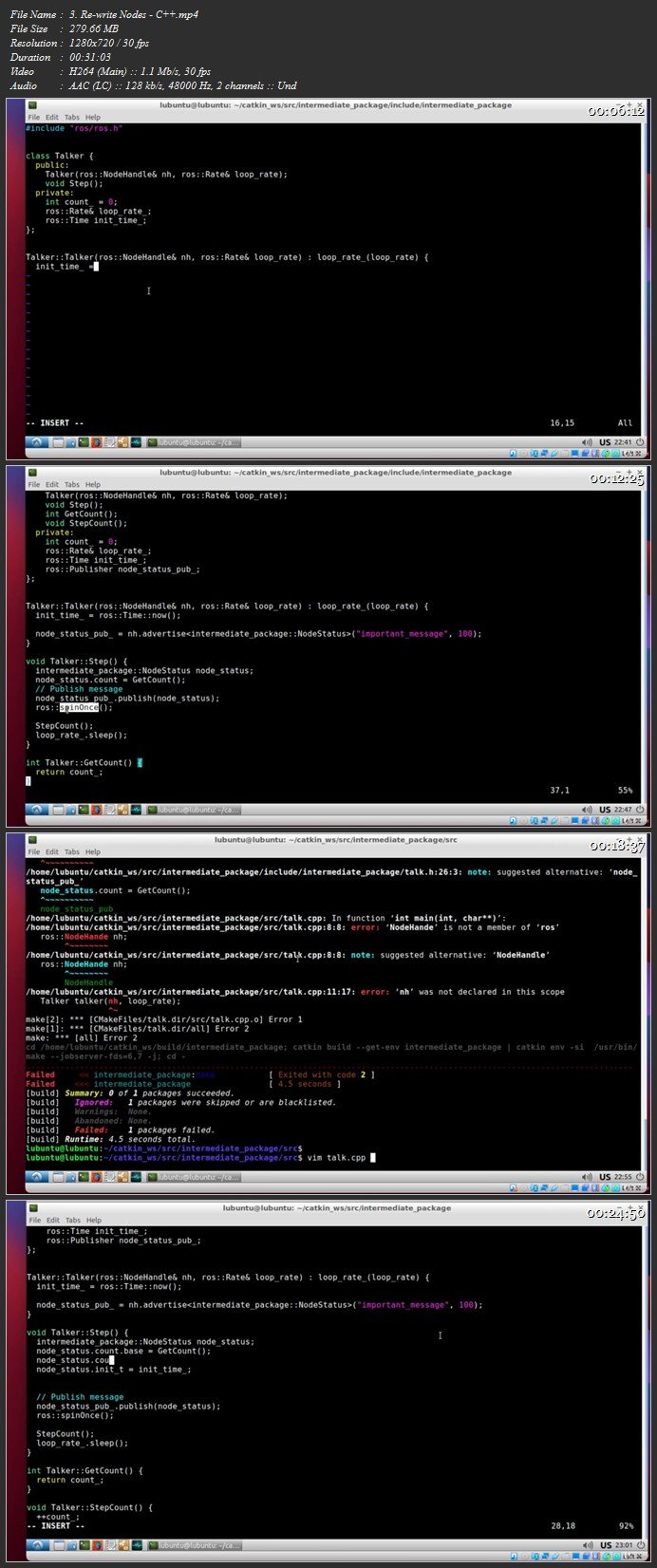
Task: Click the volume icon in the 23:01 frame tray
Action: (589, 1545)
